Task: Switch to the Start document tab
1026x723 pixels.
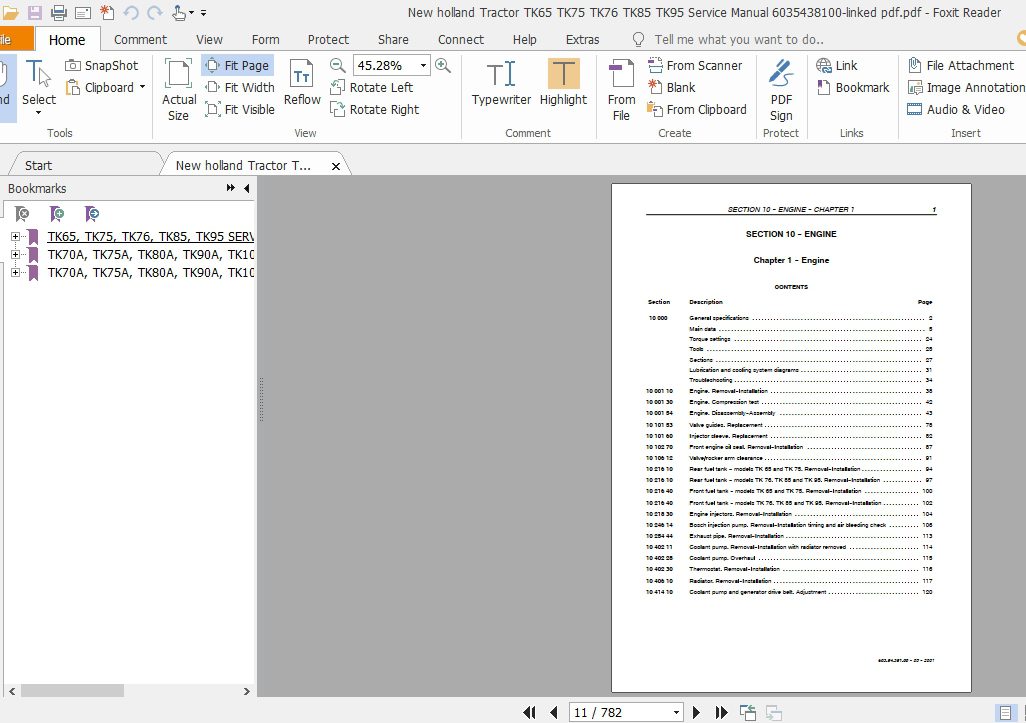Action: (x=39, y=165)
